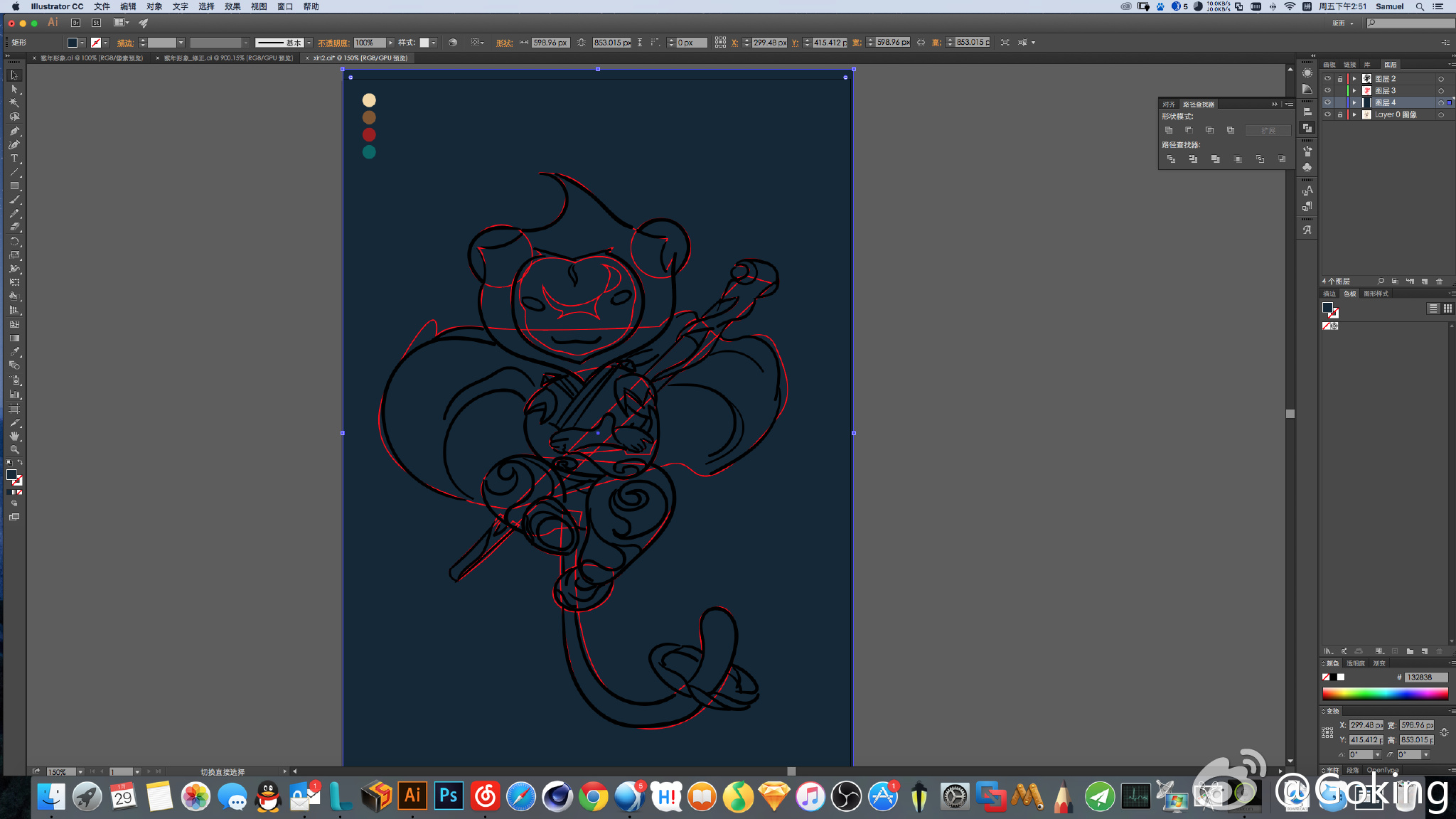Viewport: 1456px width, 819px height.
Task: Select the Paintbrush tool
Action: [14, 200]
